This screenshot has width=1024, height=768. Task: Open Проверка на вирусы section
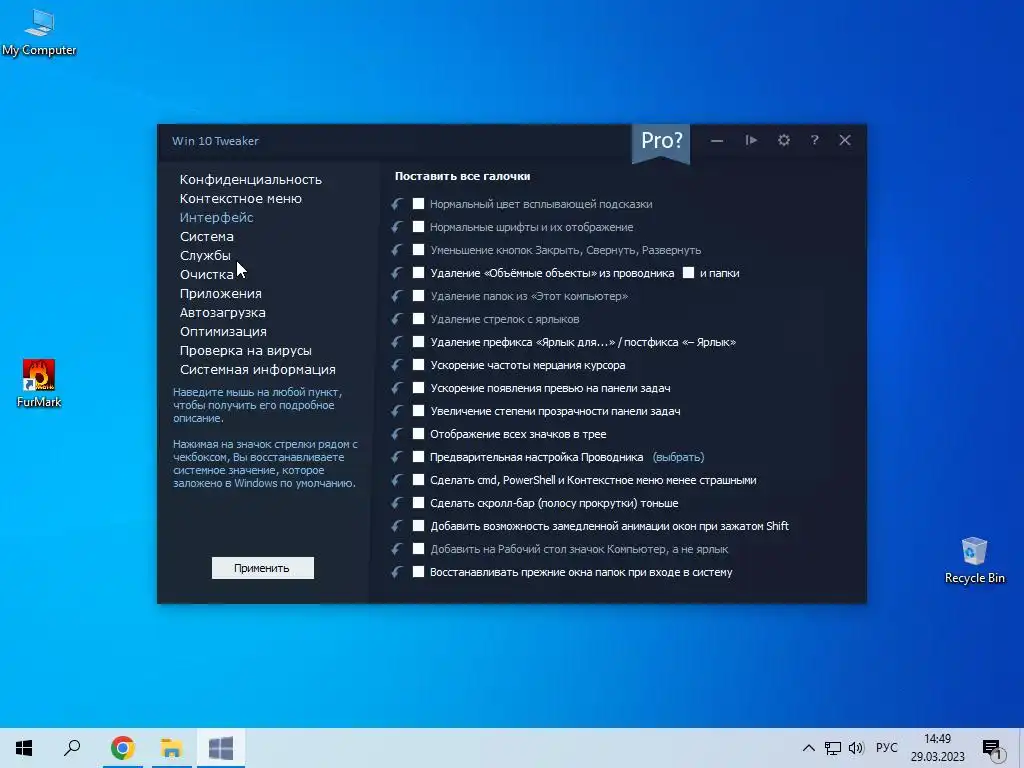tap(246, 350)
